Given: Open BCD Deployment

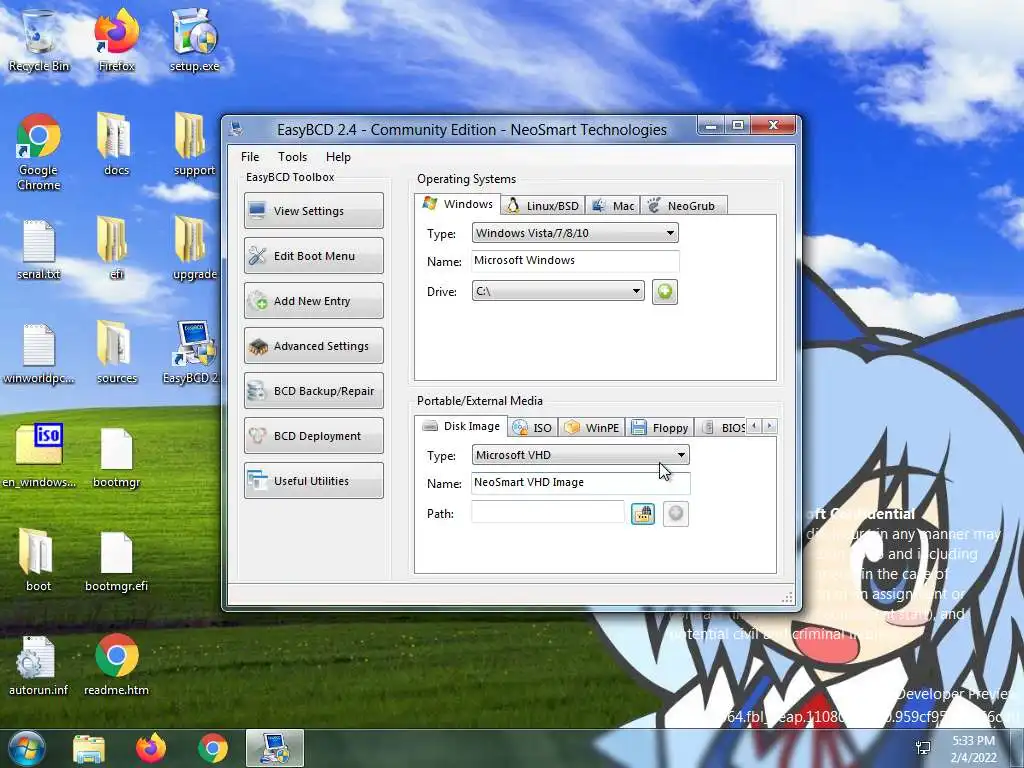Looking at the screenshot, I should (x=313, y=436).
